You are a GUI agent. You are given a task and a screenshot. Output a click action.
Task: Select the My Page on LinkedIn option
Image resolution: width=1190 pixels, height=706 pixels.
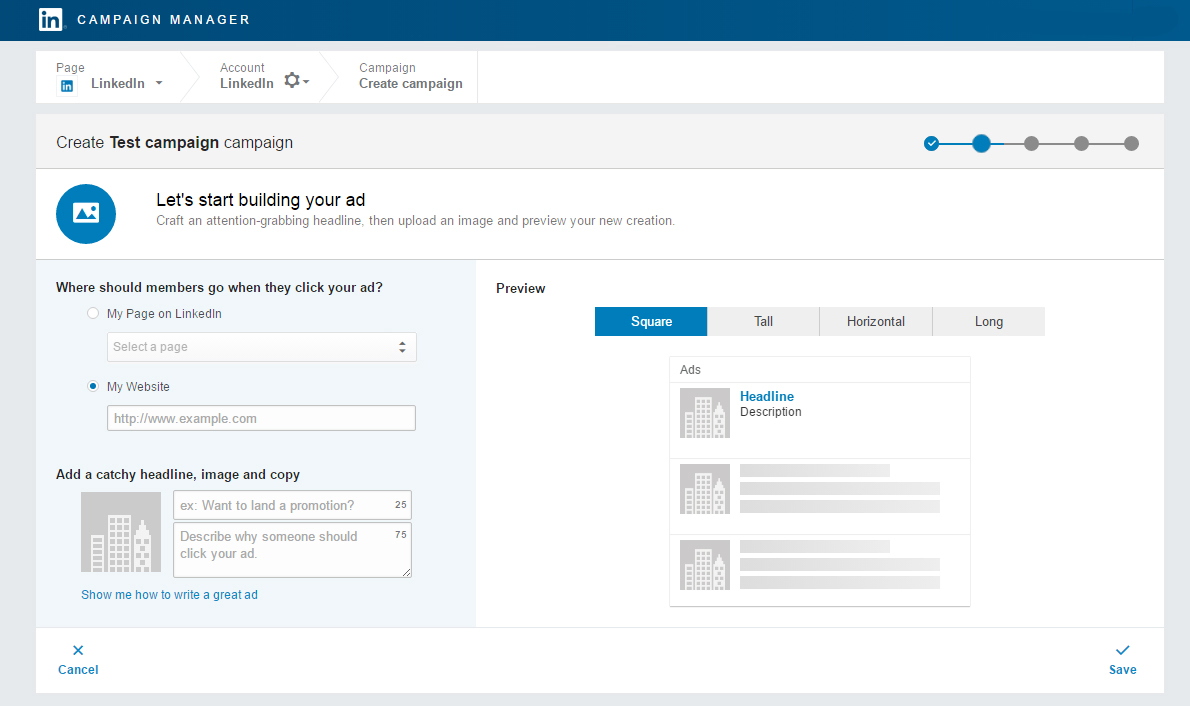93,312
